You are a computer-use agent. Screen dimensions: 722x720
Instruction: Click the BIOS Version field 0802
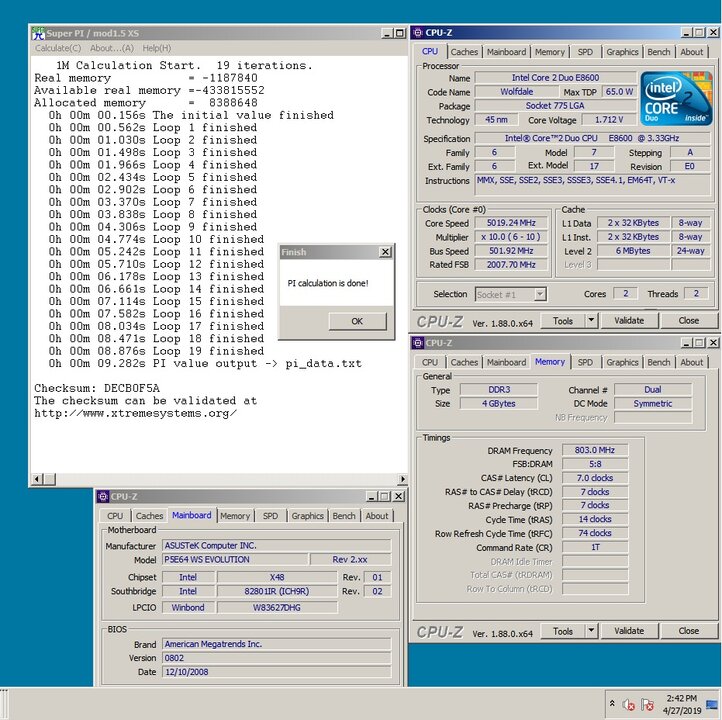click(276, 658)
